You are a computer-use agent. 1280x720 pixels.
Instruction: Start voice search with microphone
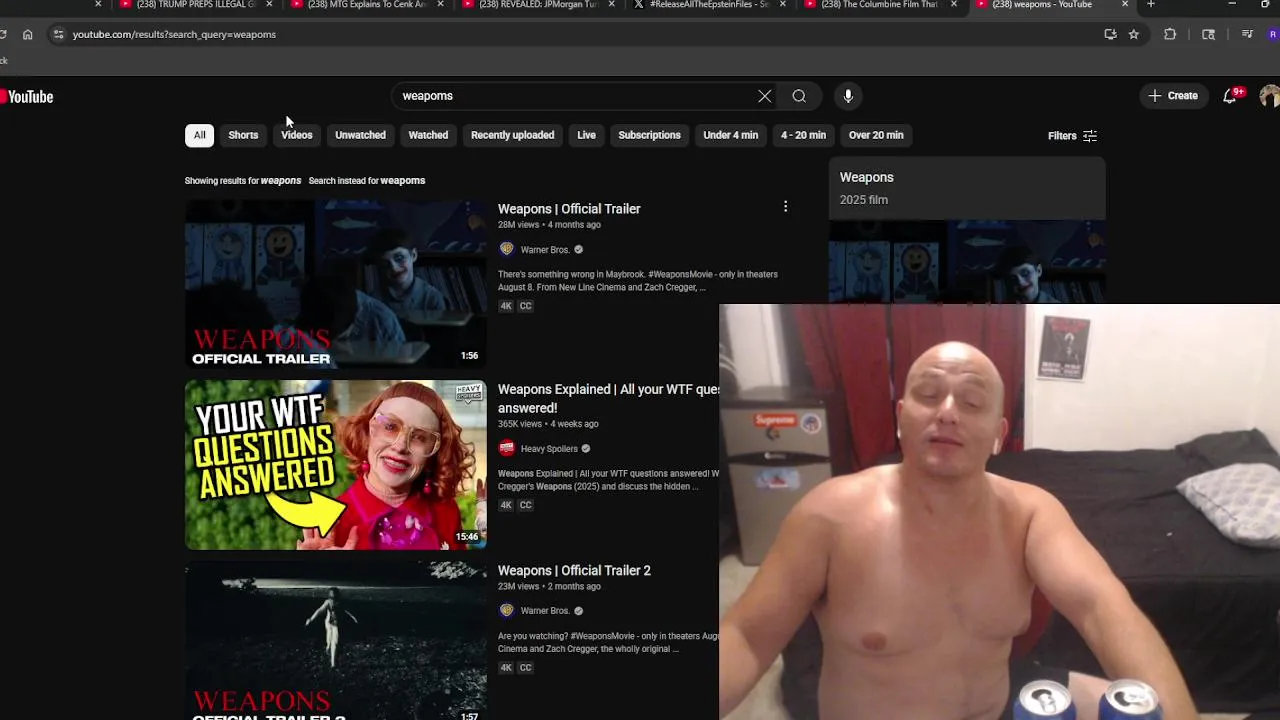pos(848,96)
